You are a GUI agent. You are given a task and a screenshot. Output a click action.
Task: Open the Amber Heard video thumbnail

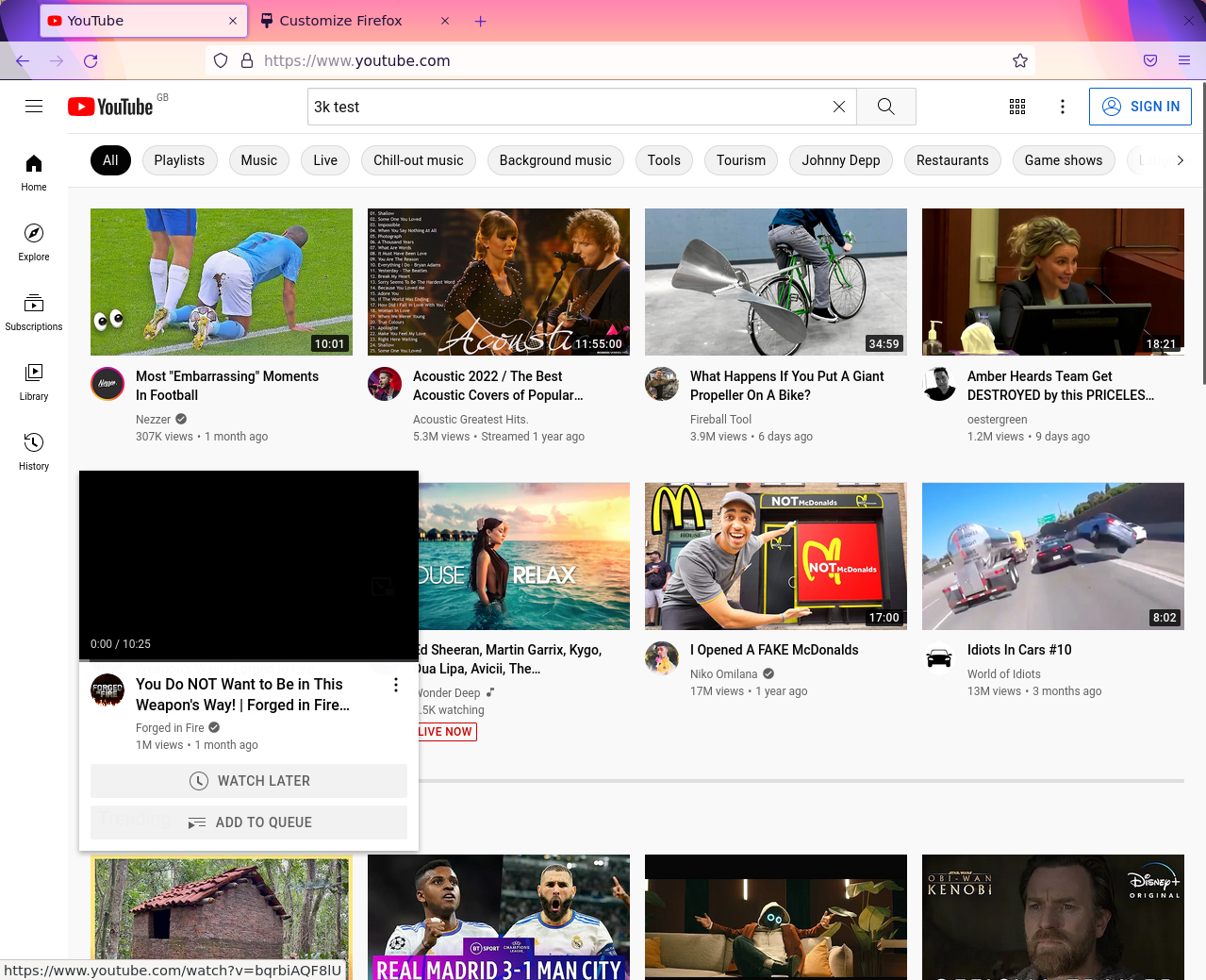pos(1053,282)
